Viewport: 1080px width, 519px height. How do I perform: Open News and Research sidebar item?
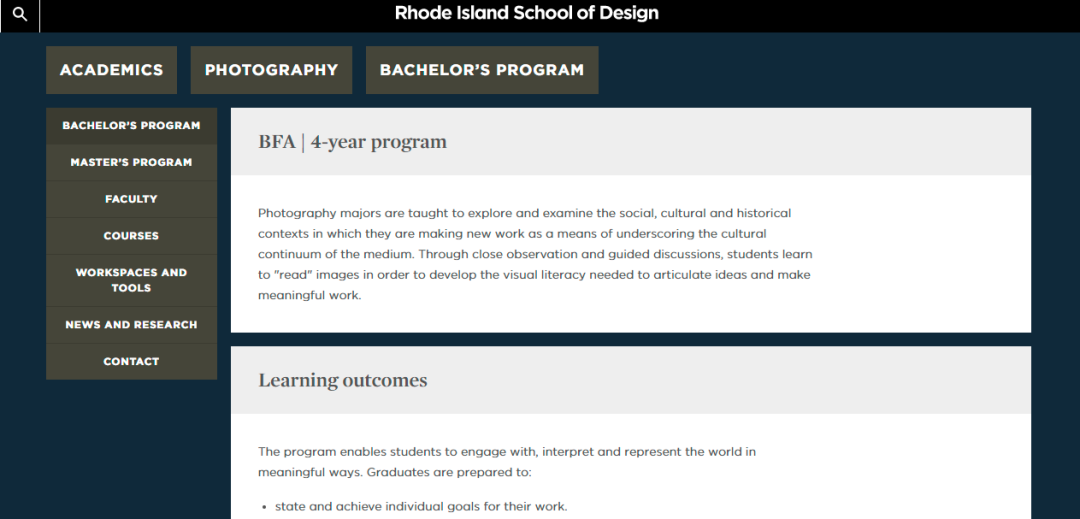point(132,325)
